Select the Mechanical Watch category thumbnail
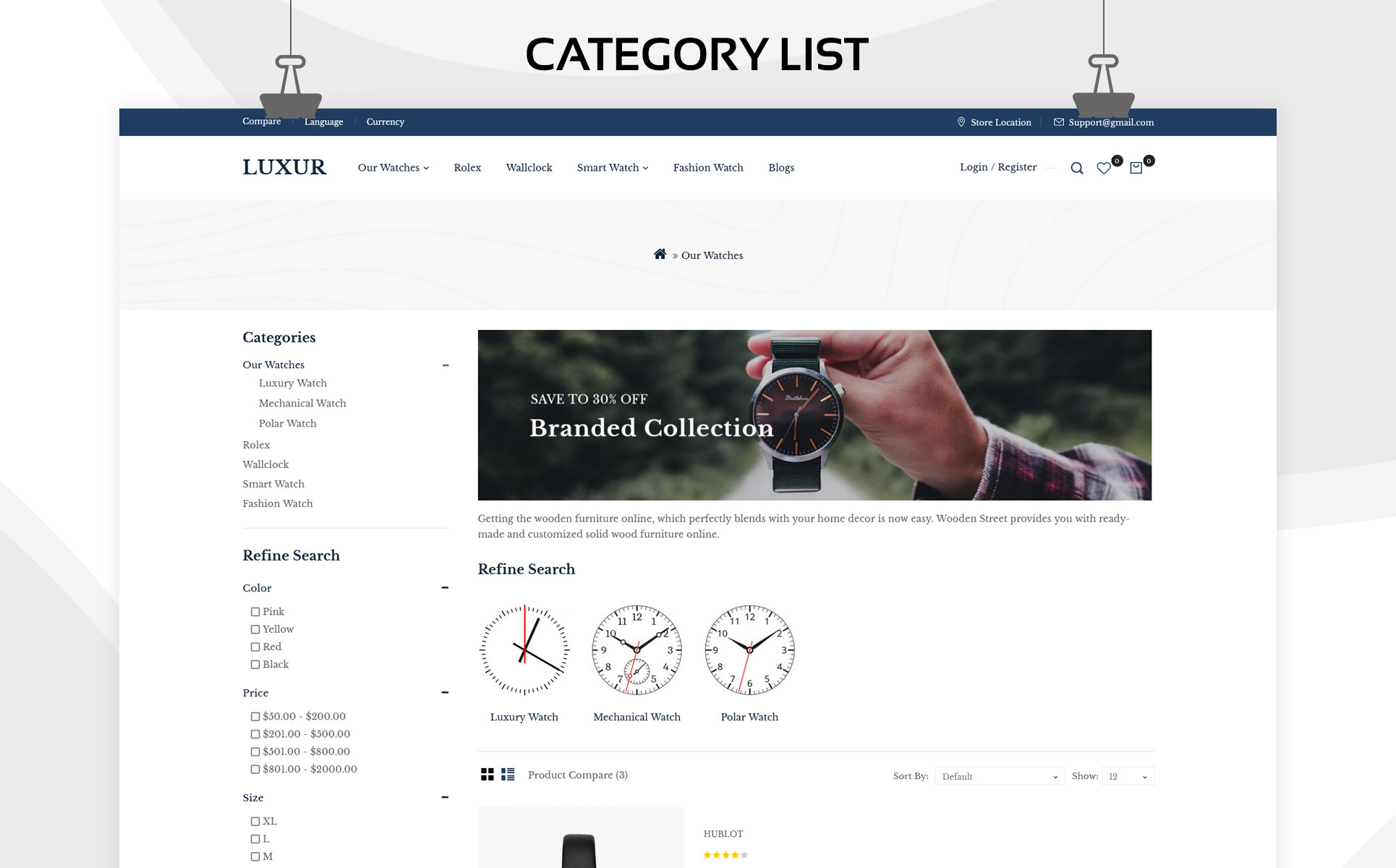Viewport: 1396px width, 868px height. pos(637,650)
